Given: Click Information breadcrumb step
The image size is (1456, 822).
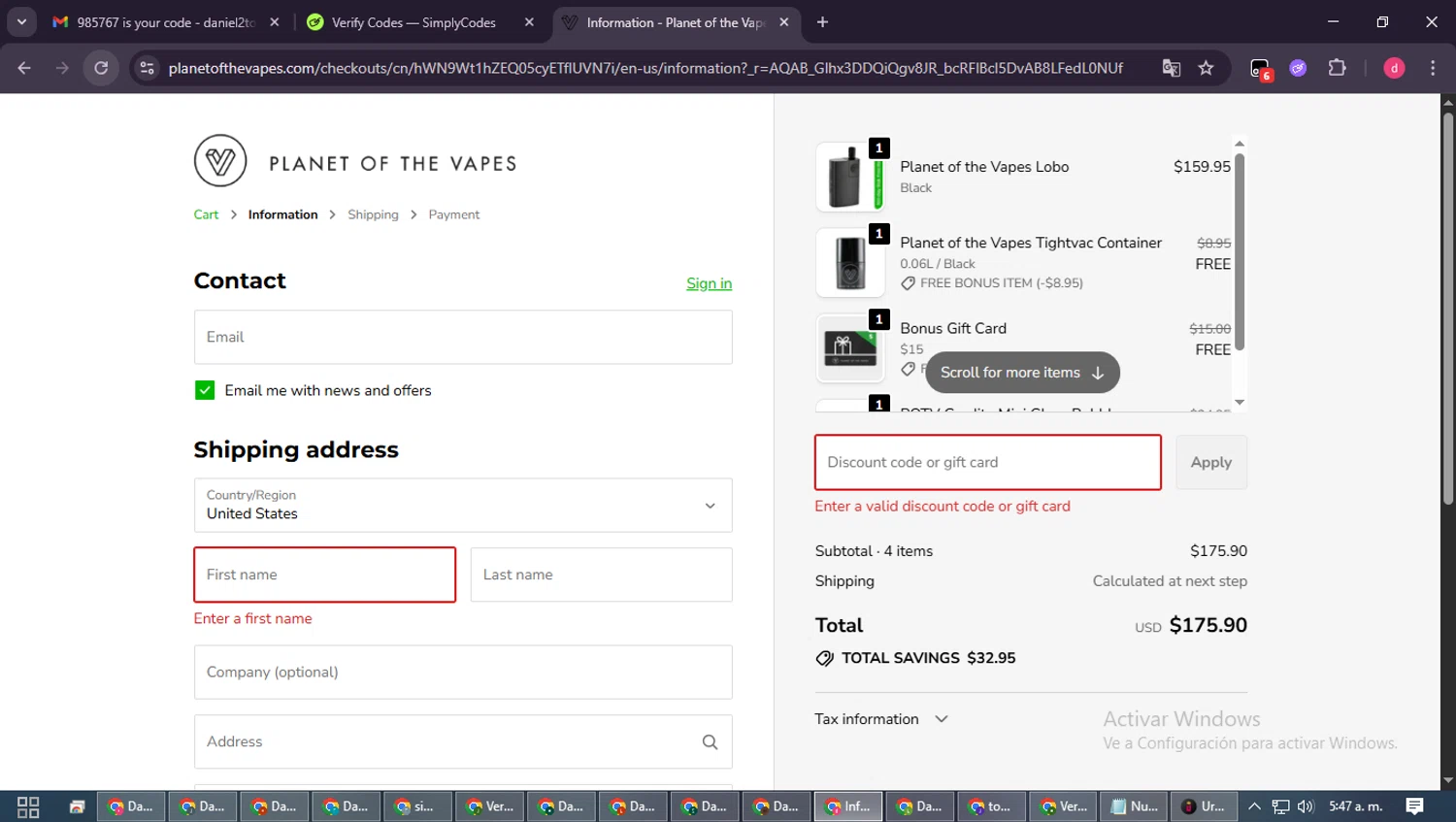Looking at the screenshot, I should coord(282,214).
